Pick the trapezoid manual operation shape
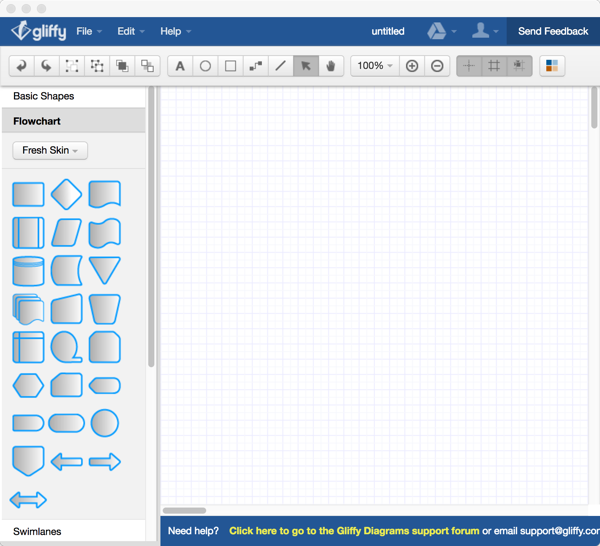The image size is (600, 546). tap(105, 309)
